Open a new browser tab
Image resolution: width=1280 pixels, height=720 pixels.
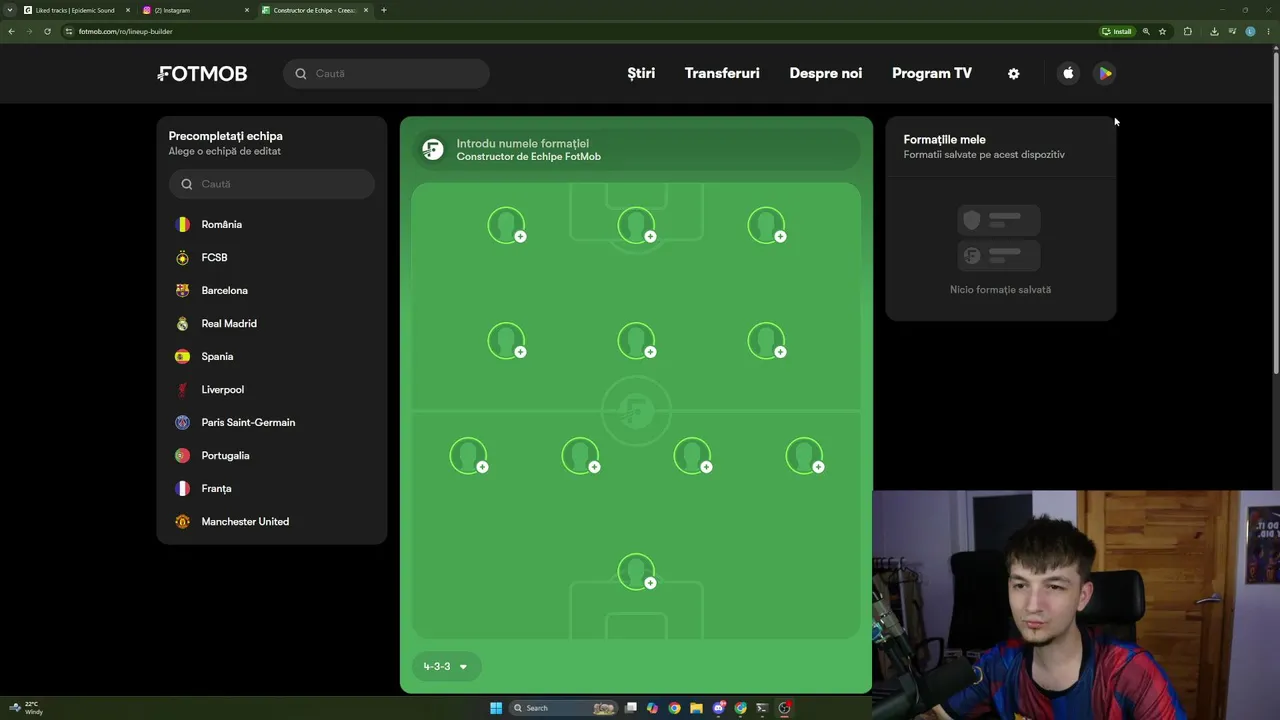(x=384, y=10)
